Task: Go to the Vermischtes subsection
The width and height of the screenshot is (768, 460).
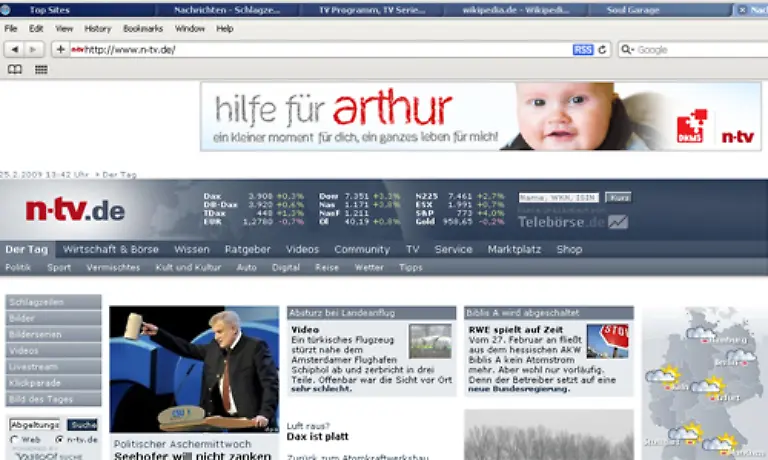Action: click(113, 267)
